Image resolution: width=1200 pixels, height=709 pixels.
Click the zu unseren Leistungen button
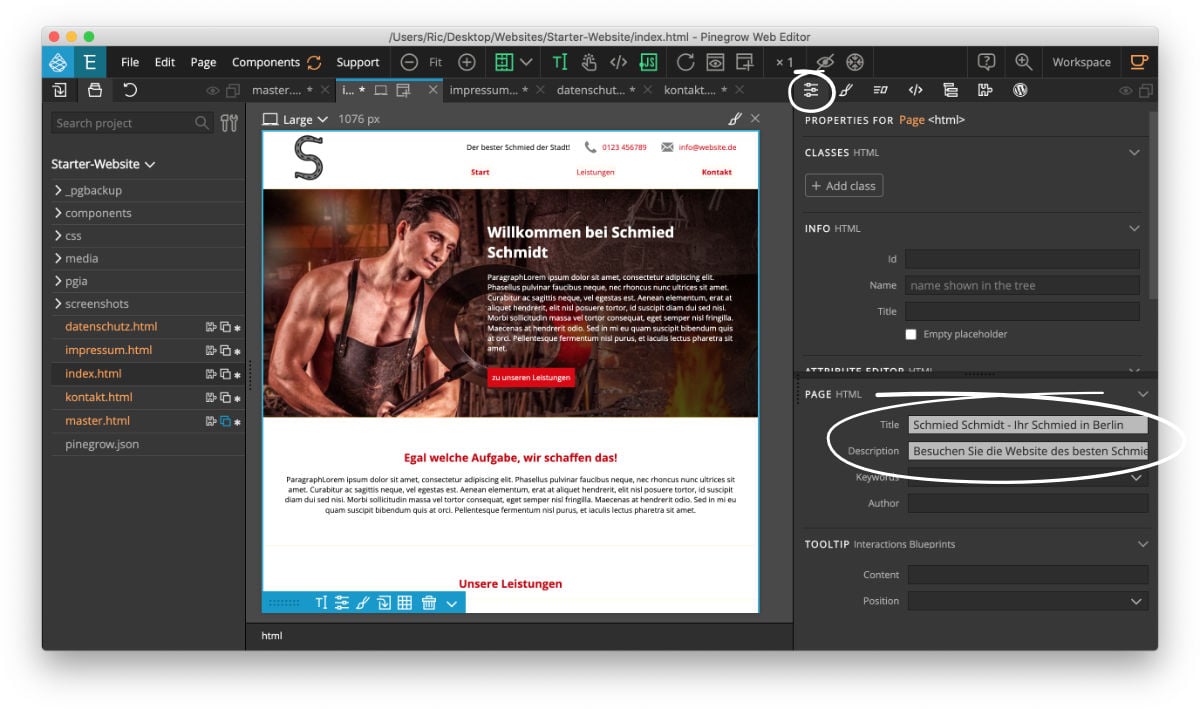(x=531, y=377)
